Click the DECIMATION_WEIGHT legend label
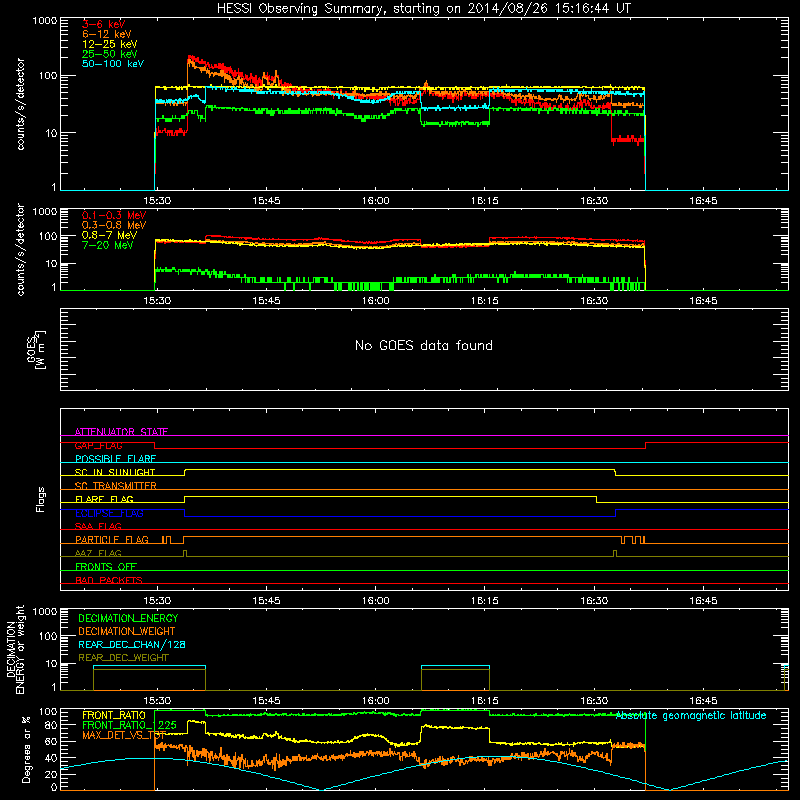The width and height of the screenshot is (800, 800). click(x=127, y=631)
